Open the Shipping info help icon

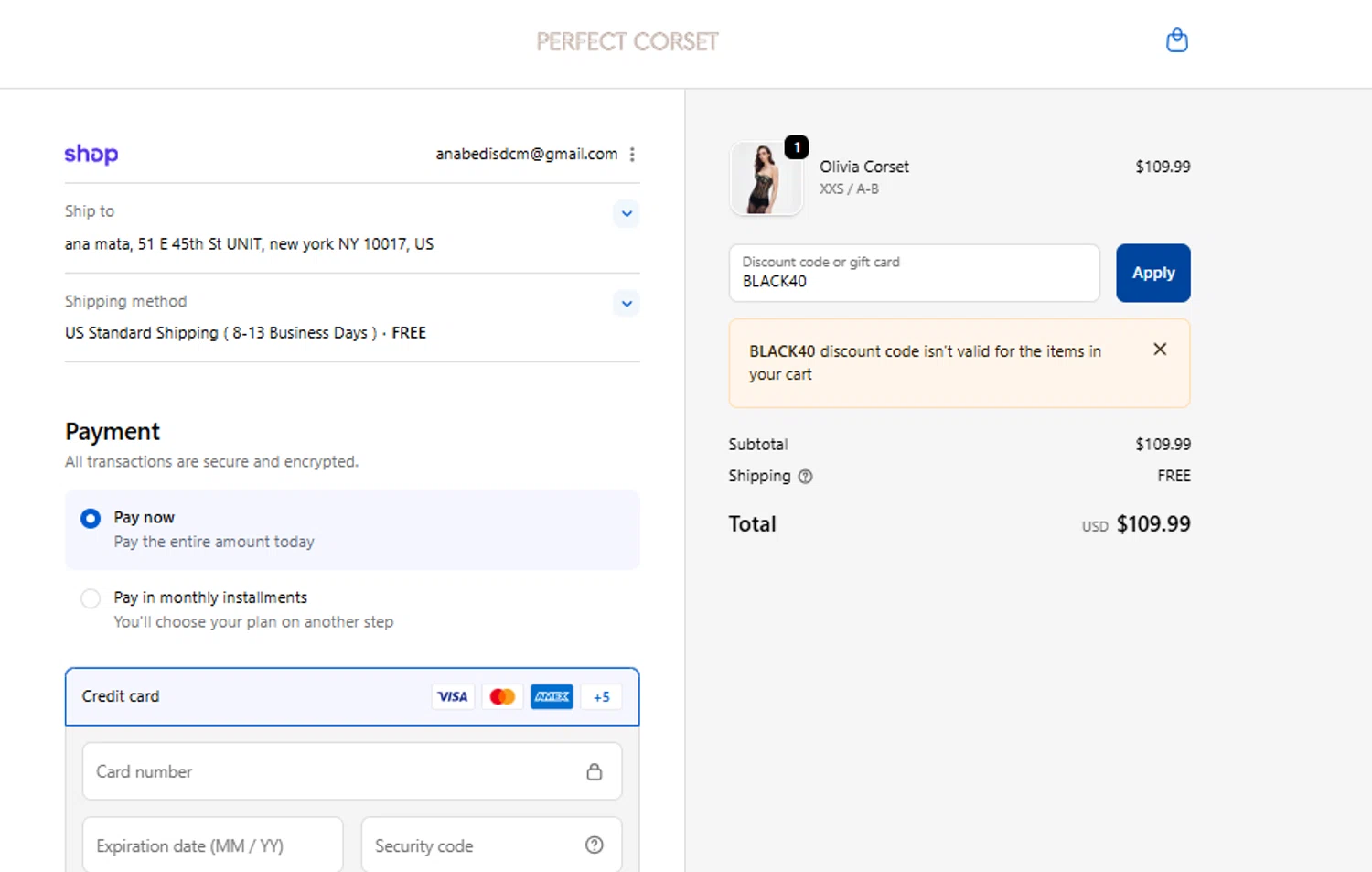tap(805, 477)
